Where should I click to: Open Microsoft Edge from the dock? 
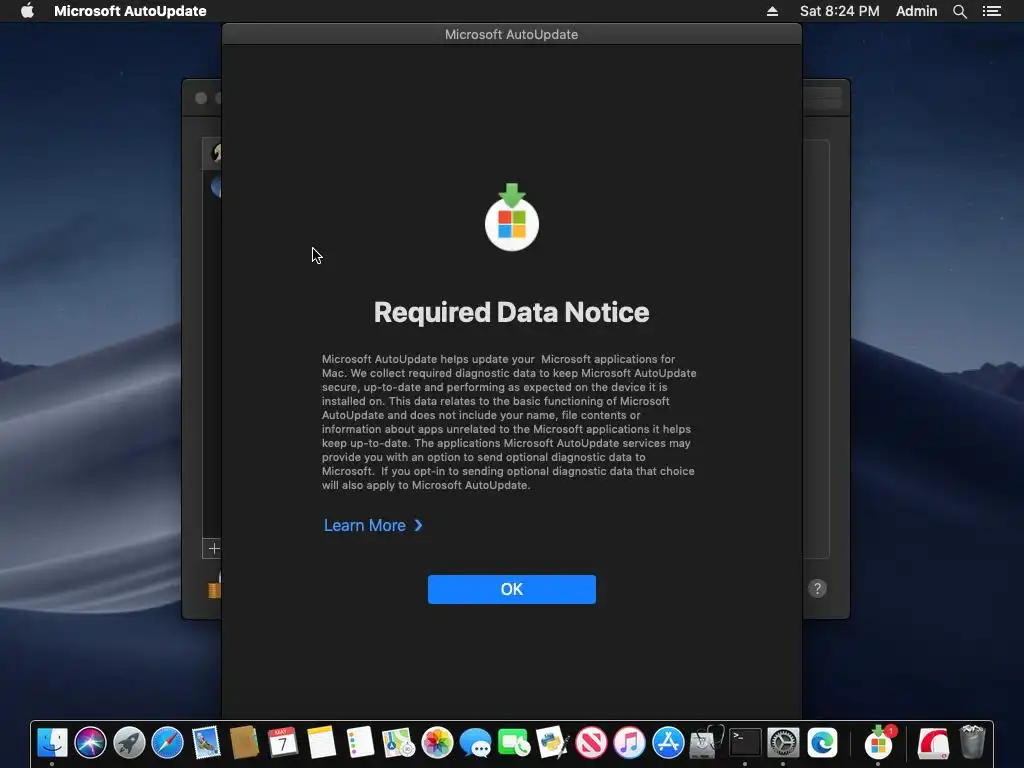tap(822, 743)
